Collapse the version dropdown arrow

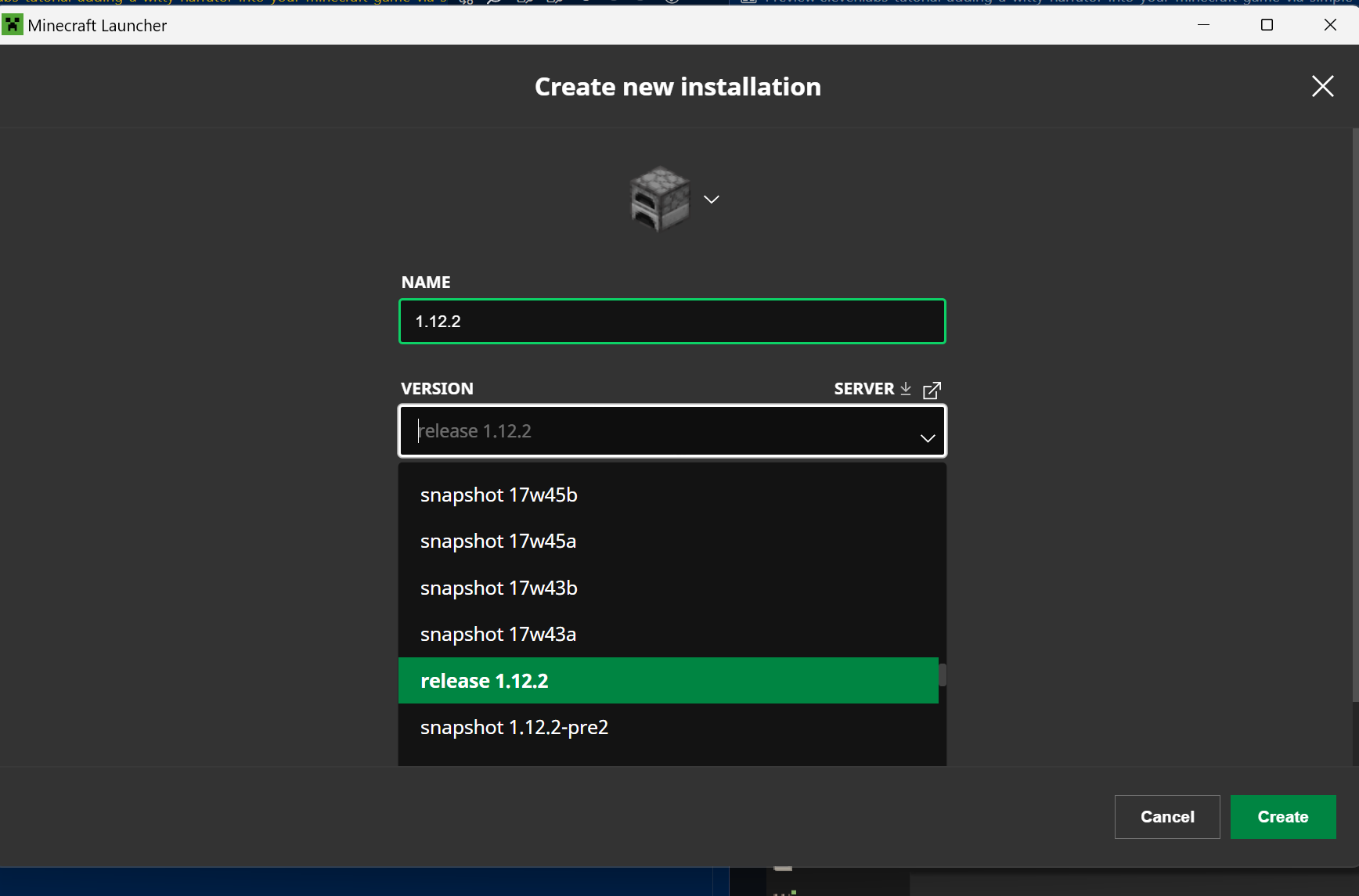tap(928, 438)
